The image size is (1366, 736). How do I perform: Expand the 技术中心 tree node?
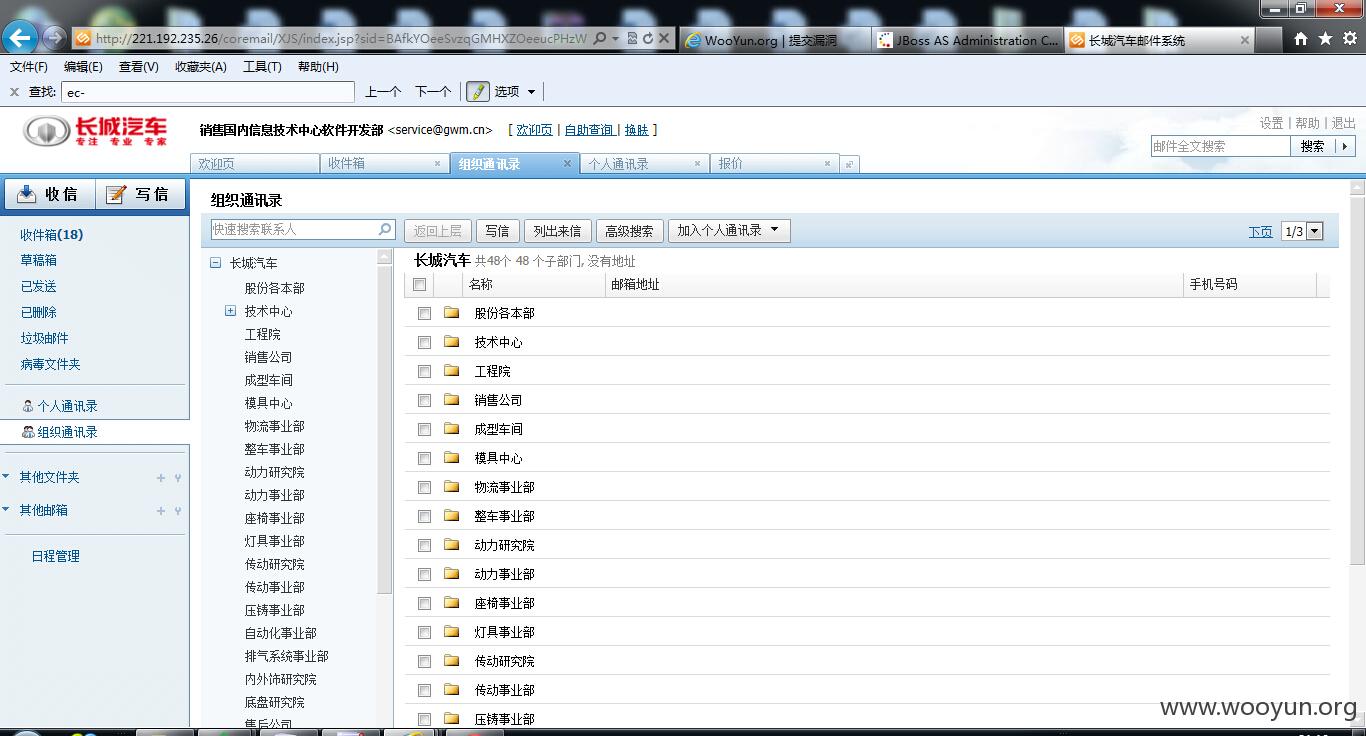pyautogui.click(x=230, y=311)
